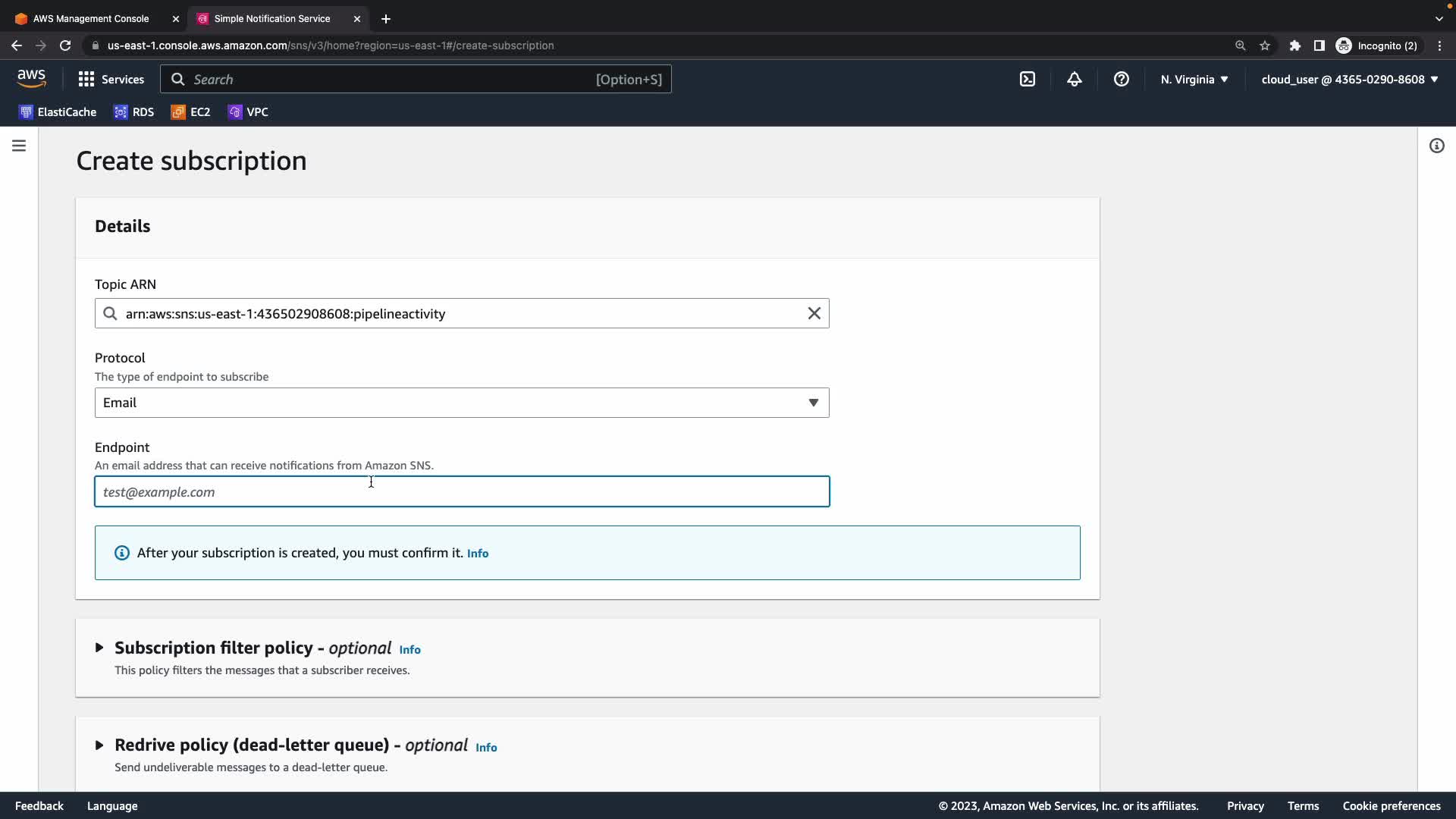This screenshot has width=1456, height=819.
Task: Open the ElastiCache shortcut
Action: click(x=58, y=112)
